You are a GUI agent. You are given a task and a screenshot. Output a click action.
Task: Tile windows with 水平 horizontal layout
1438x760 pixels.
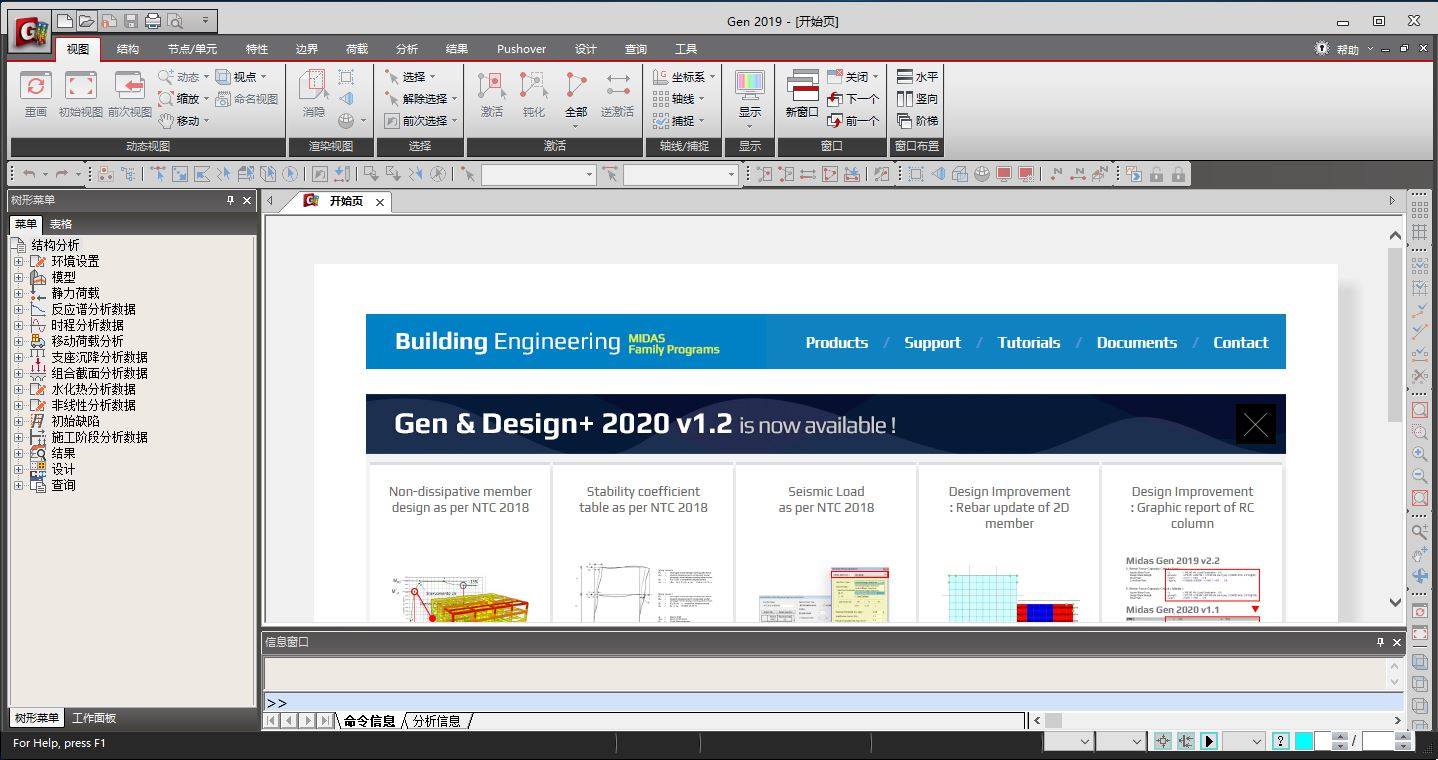click(917, 77)
